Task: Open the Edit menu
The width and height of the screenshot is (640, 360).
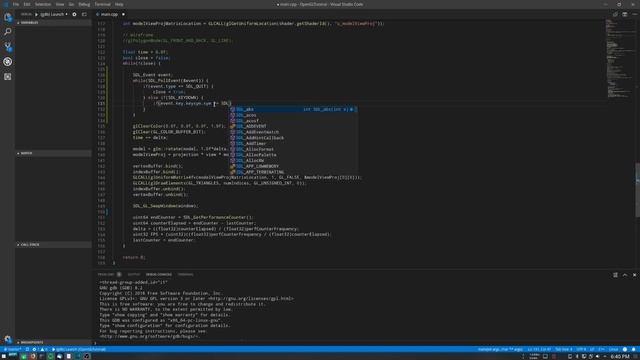Action: pyautogui.click(x=27, y=4)
